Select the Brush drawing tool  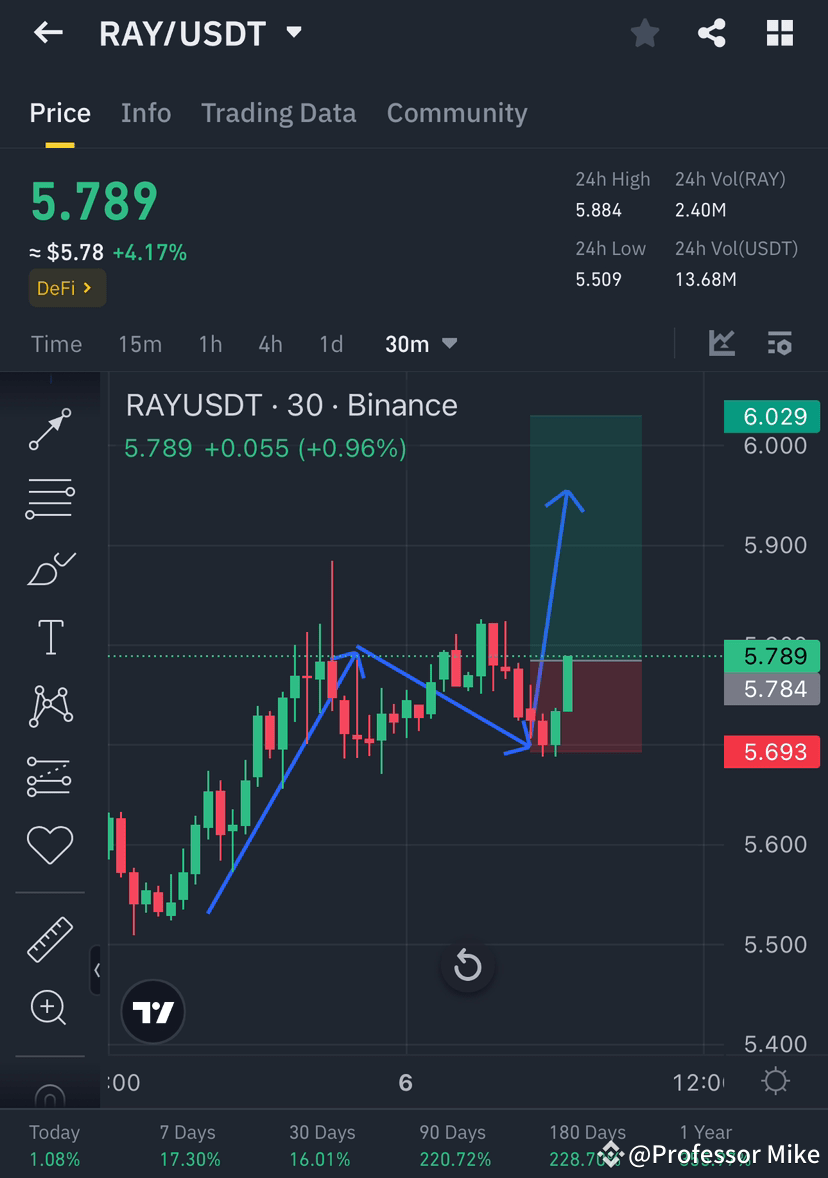pyautogui.click(x=48, y=568)
